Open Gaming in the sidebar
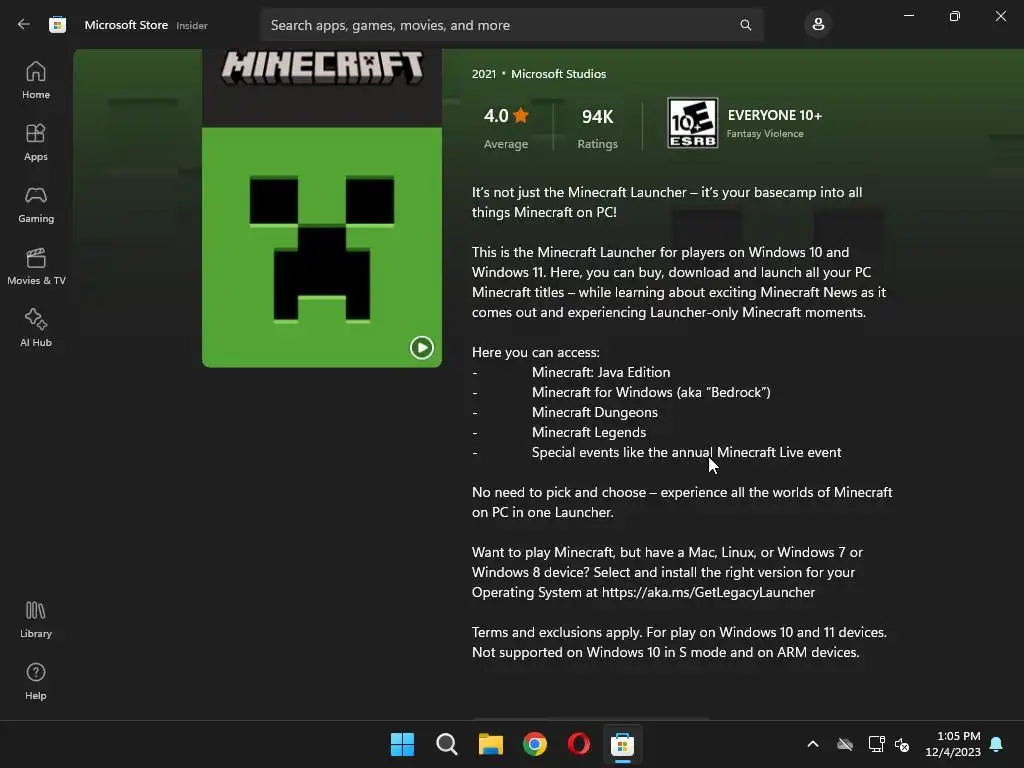 pos(36,204)
